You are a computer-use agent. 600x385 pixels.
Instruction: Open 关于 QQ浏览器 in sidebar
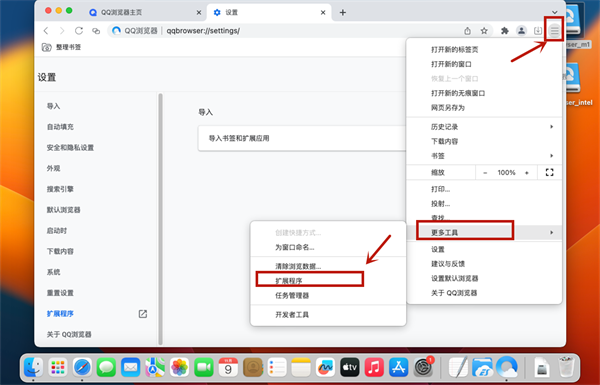(69, 334)
